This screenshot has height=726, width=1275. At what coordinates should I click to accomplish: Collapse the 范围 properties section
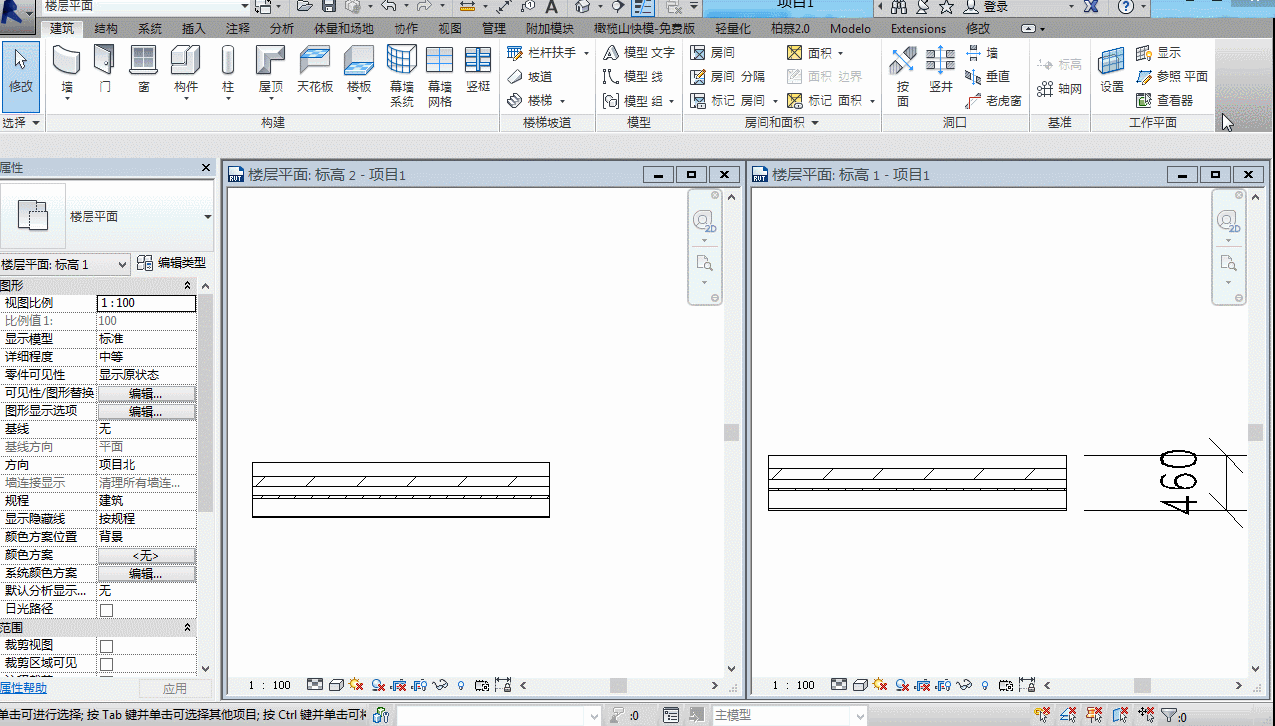tap(189, 628)
